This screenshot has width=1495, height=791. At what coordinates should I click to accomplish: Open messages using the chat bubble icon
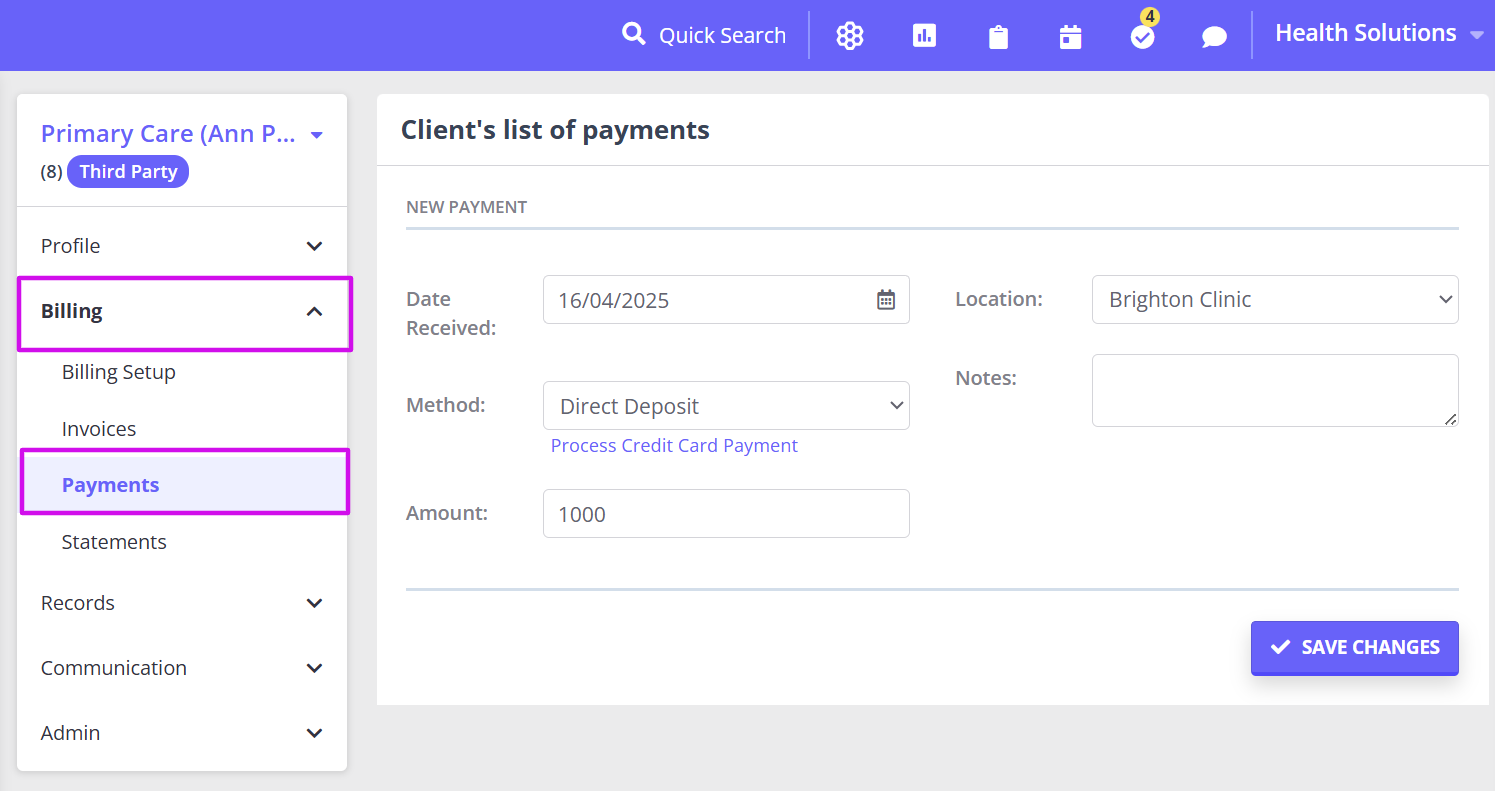click(x=1213, y=36)
